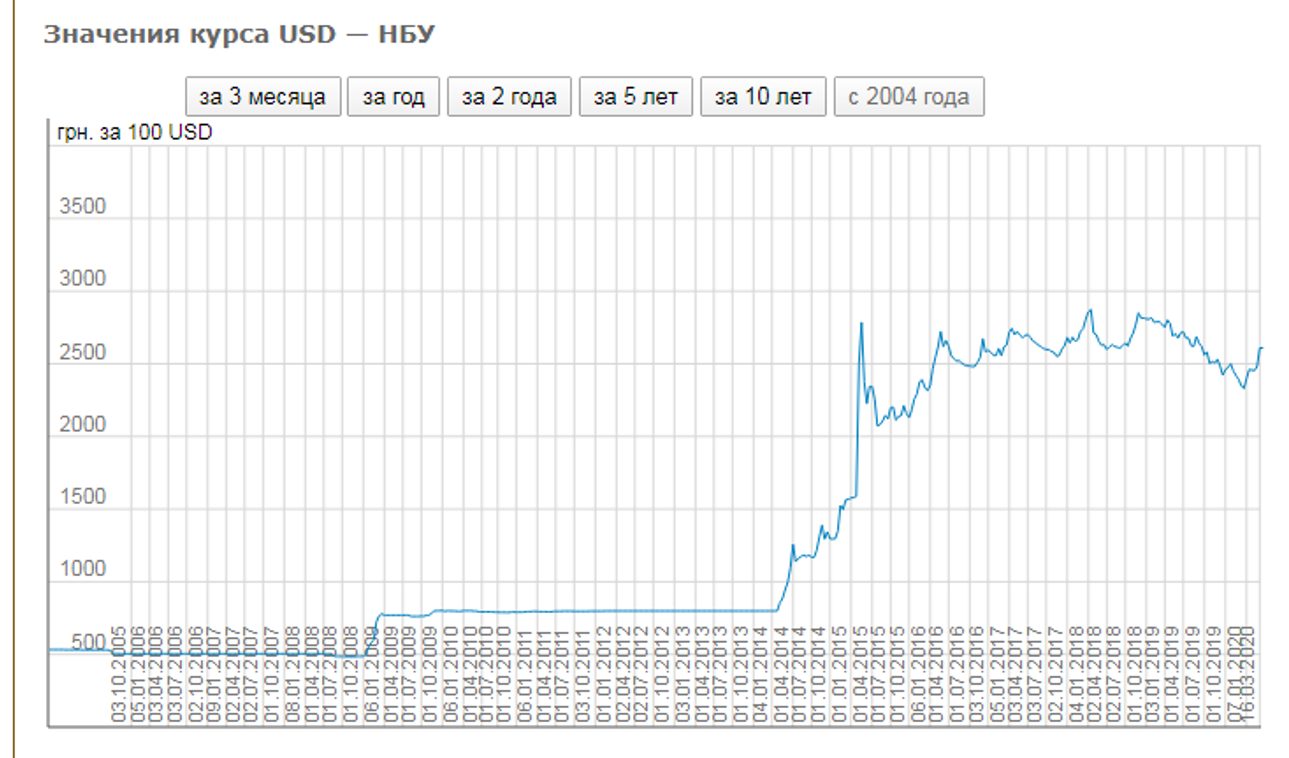Click the sharp 2015 peak on the chart line
The width and height of the screenshot is (1289, 758).
[861, 323]
